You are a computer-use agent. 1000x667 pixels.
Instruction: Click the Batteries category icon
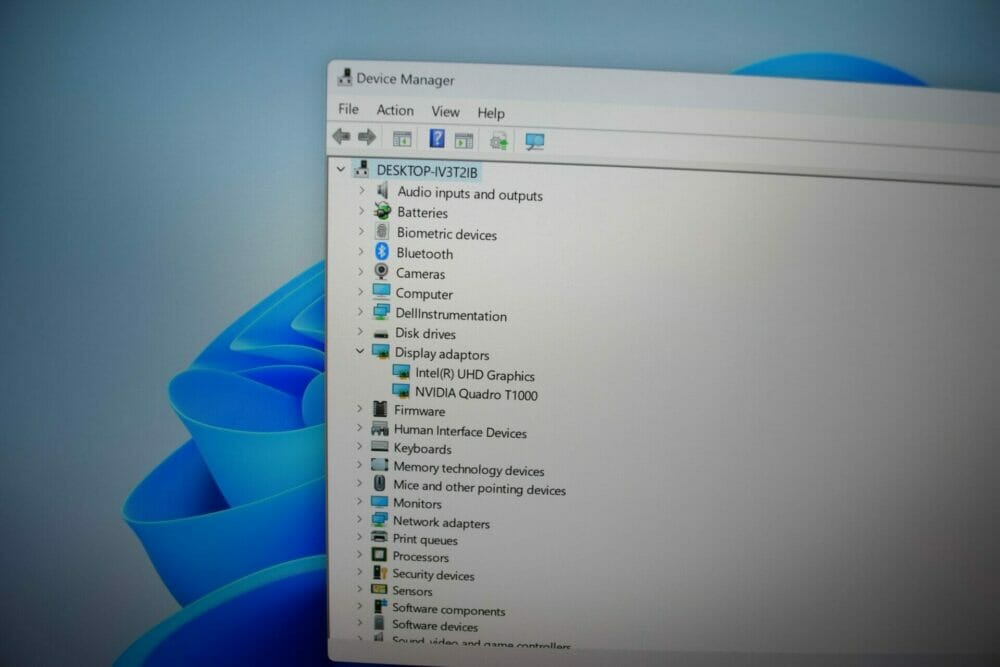383,210
